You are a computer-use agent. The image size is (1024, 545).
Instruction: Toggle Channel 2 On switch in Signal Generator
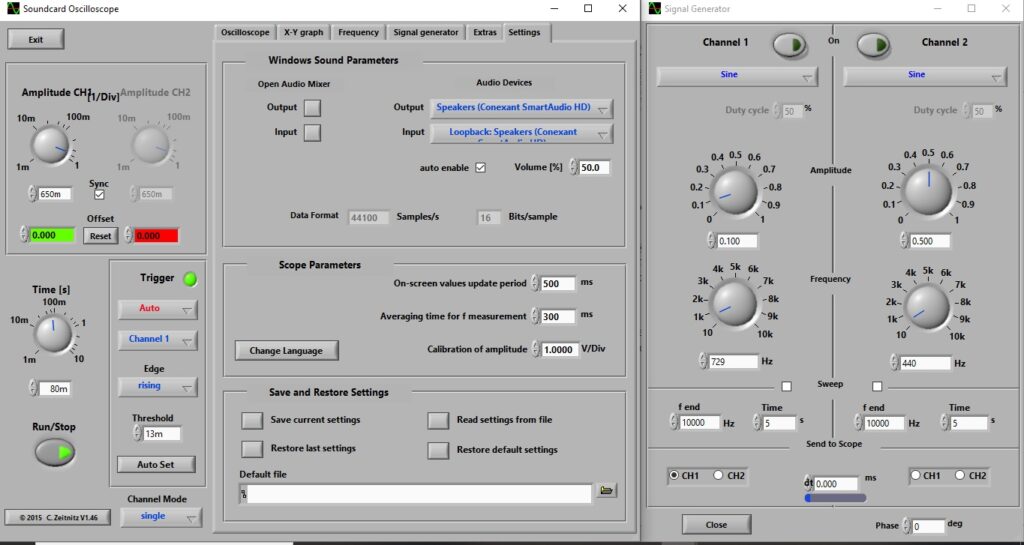(x=873, y=44)
